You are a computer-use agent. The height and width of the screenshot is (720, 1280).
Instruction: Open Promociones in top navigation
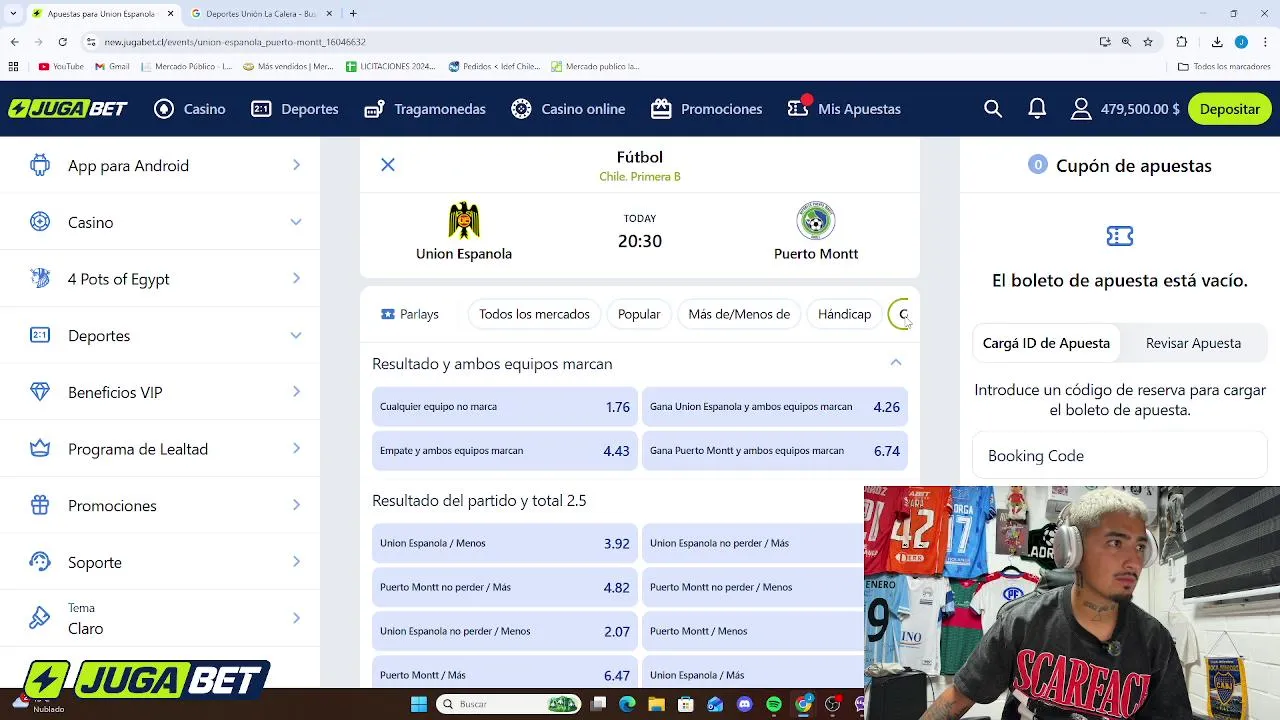coord(706,109)
